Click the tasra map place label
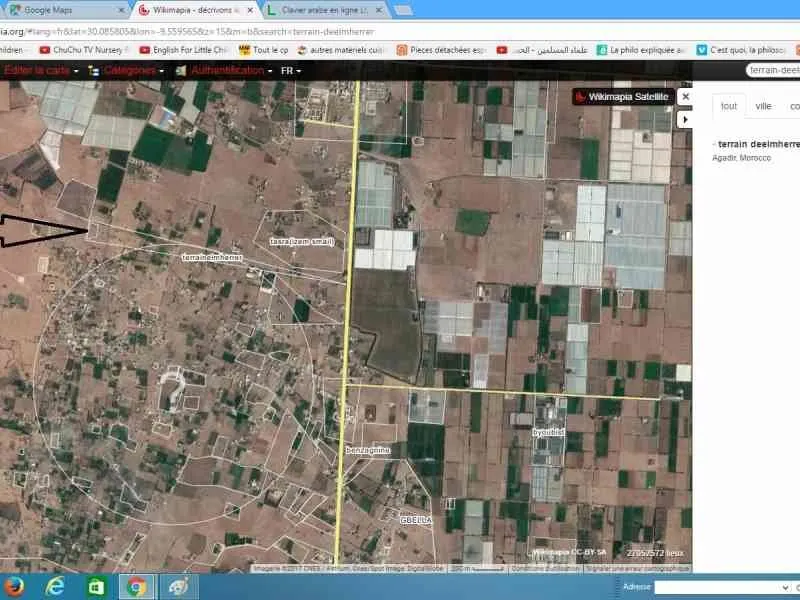 pyautogui.click(x=302, y=241)
